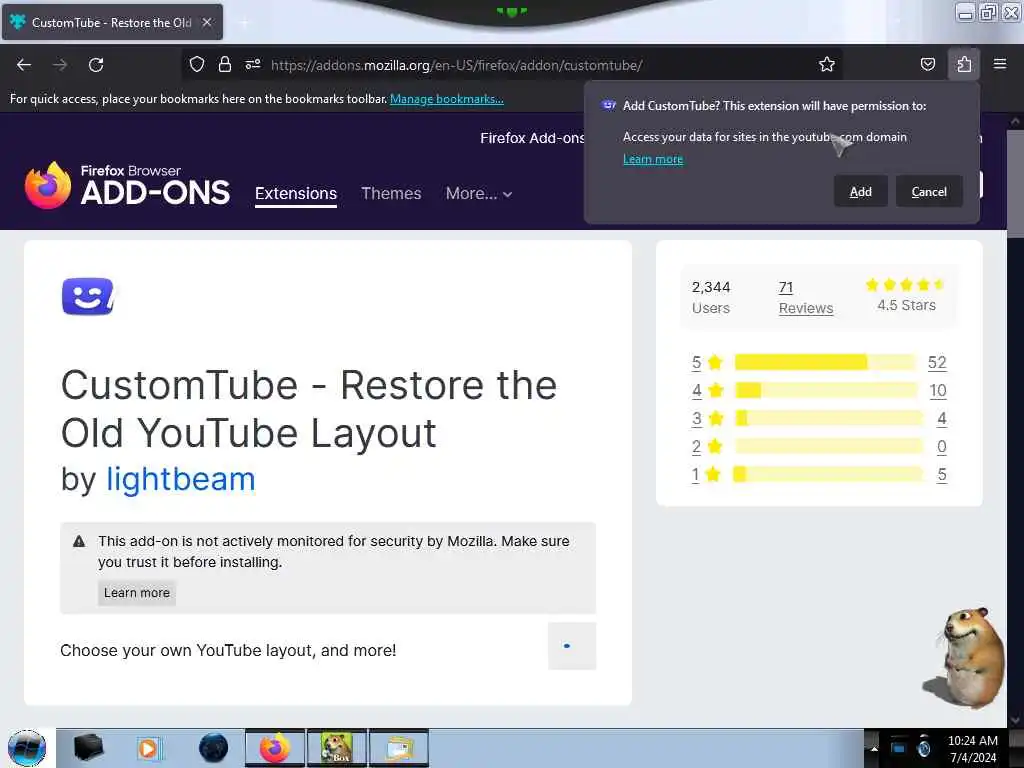
Task: Click the CustomTube smiley extension icon
Action: pos(88,296)
